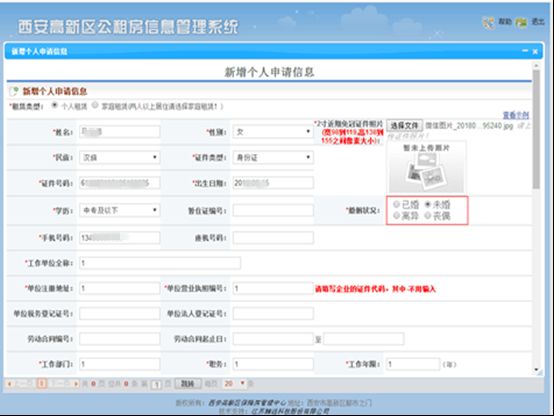Viewport: 554px width, 416px height.
Task: Click the 单位税务登记证号 input field
Action: point(119,314)
